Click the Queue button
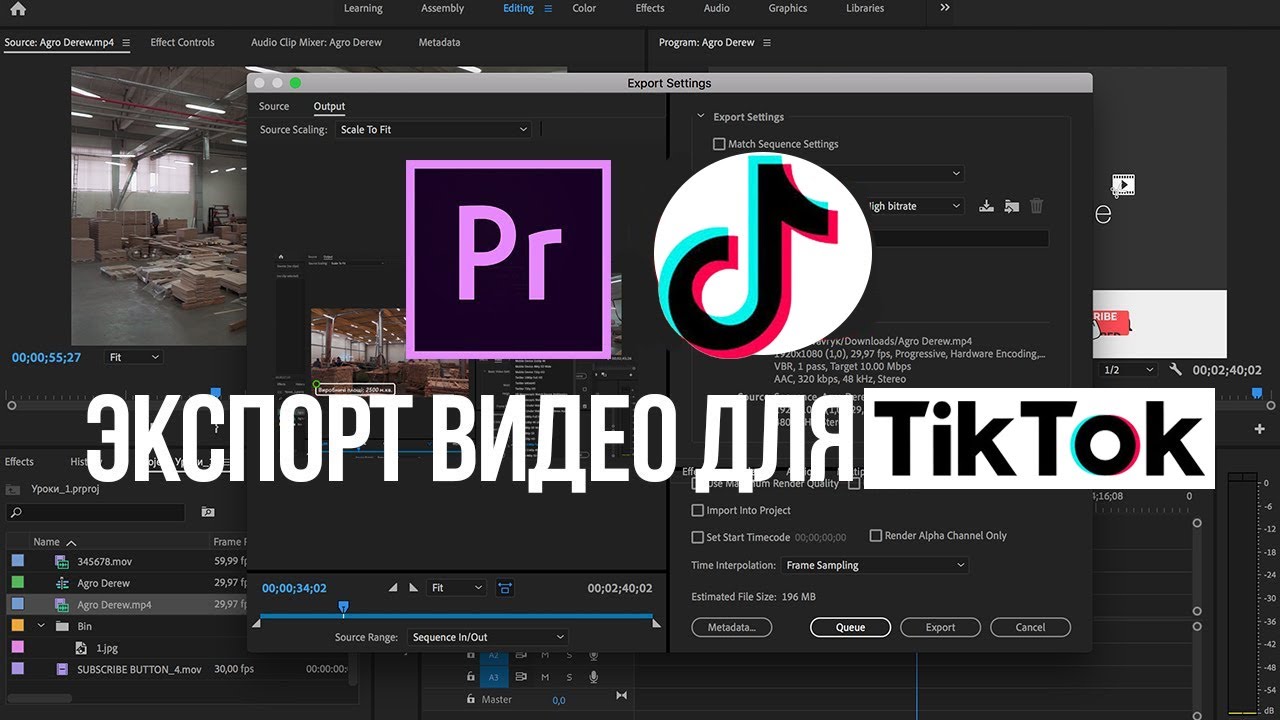1280x720 pixels. pos(850,627)
